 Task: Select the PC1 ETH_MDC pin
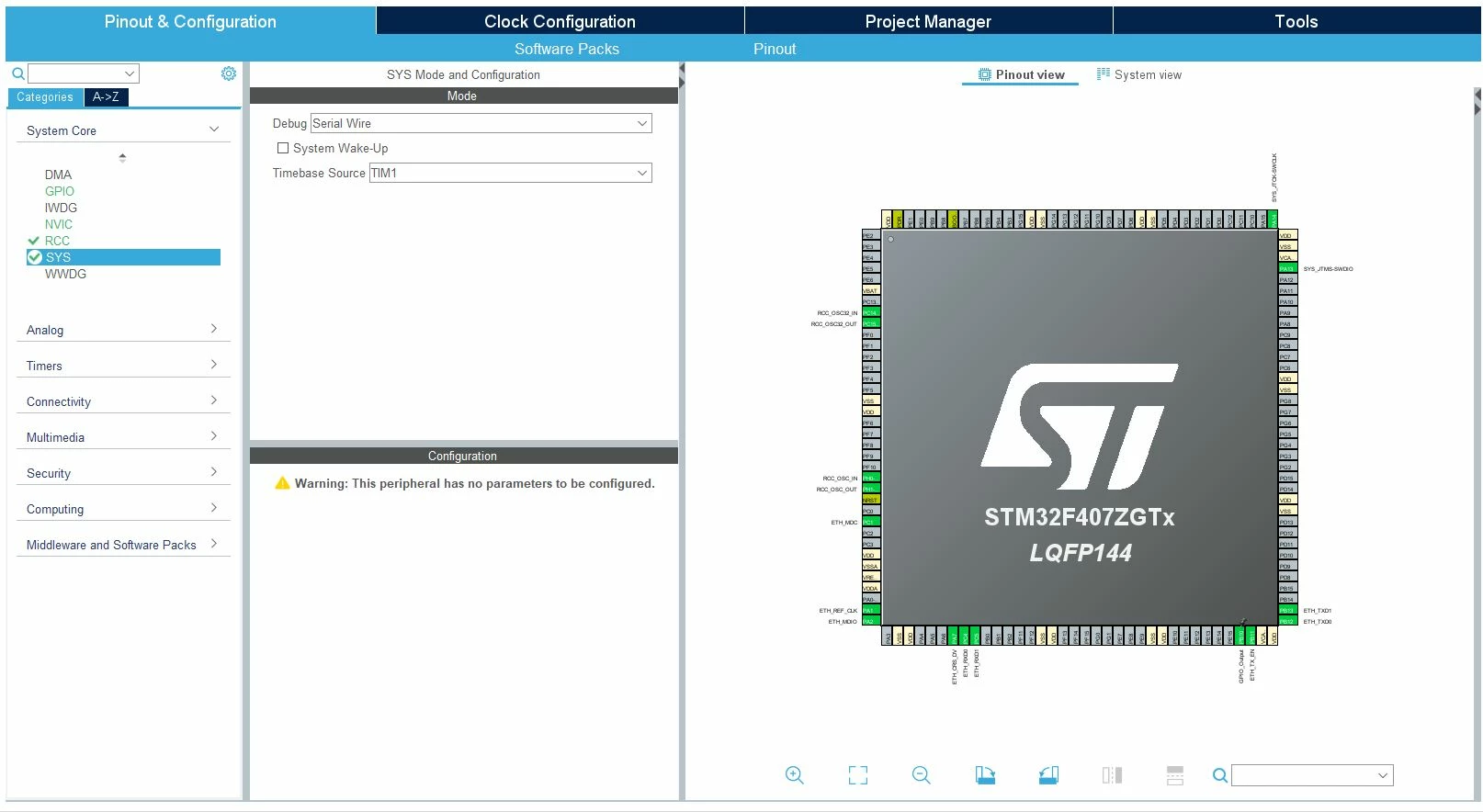coord(870,523)
